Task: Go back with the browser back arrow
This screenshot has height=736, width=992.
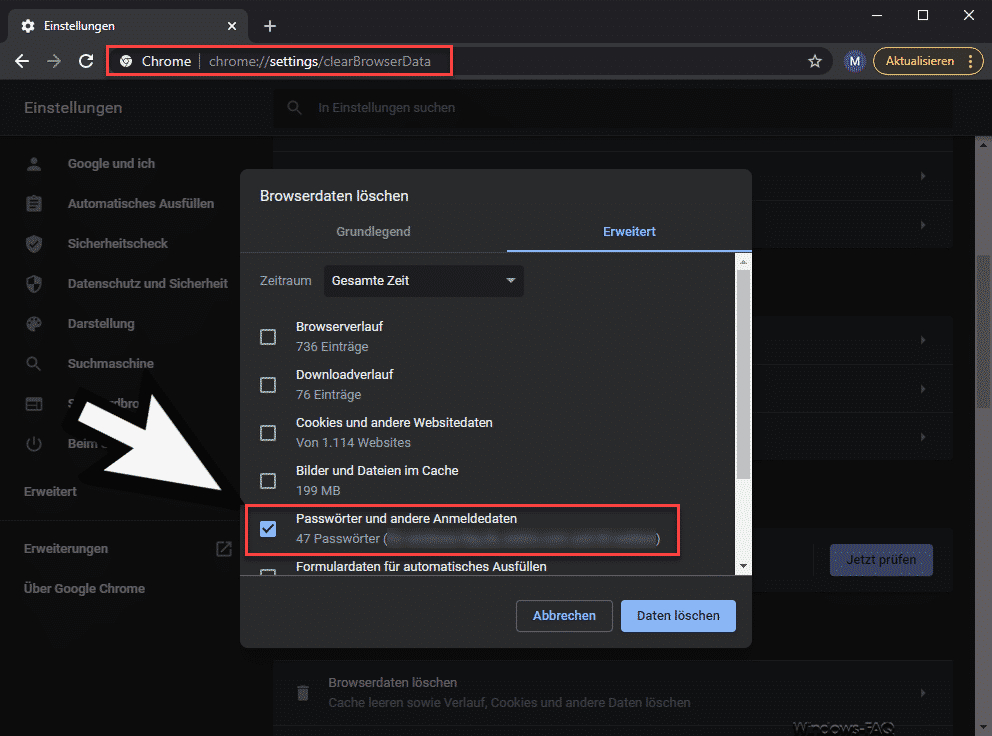Action: 22,61
